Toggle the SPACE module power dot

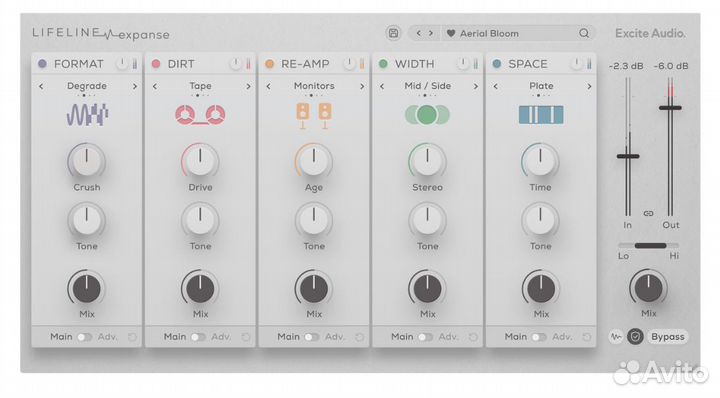(497, 64)
